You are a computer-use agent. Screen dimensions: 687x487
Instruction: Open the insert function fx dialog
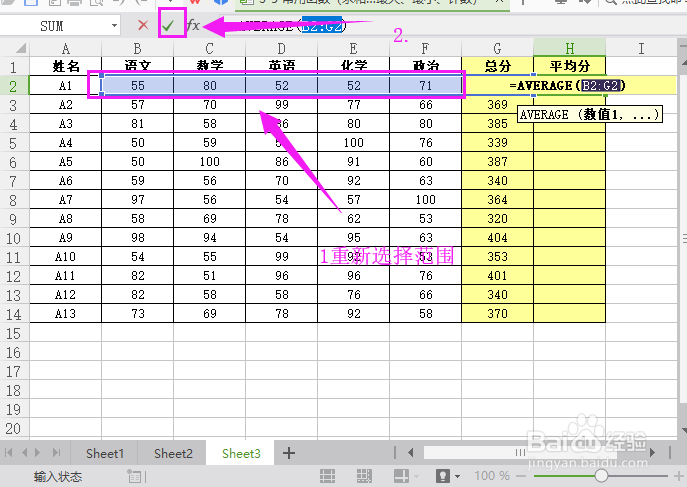pos(193,25)
